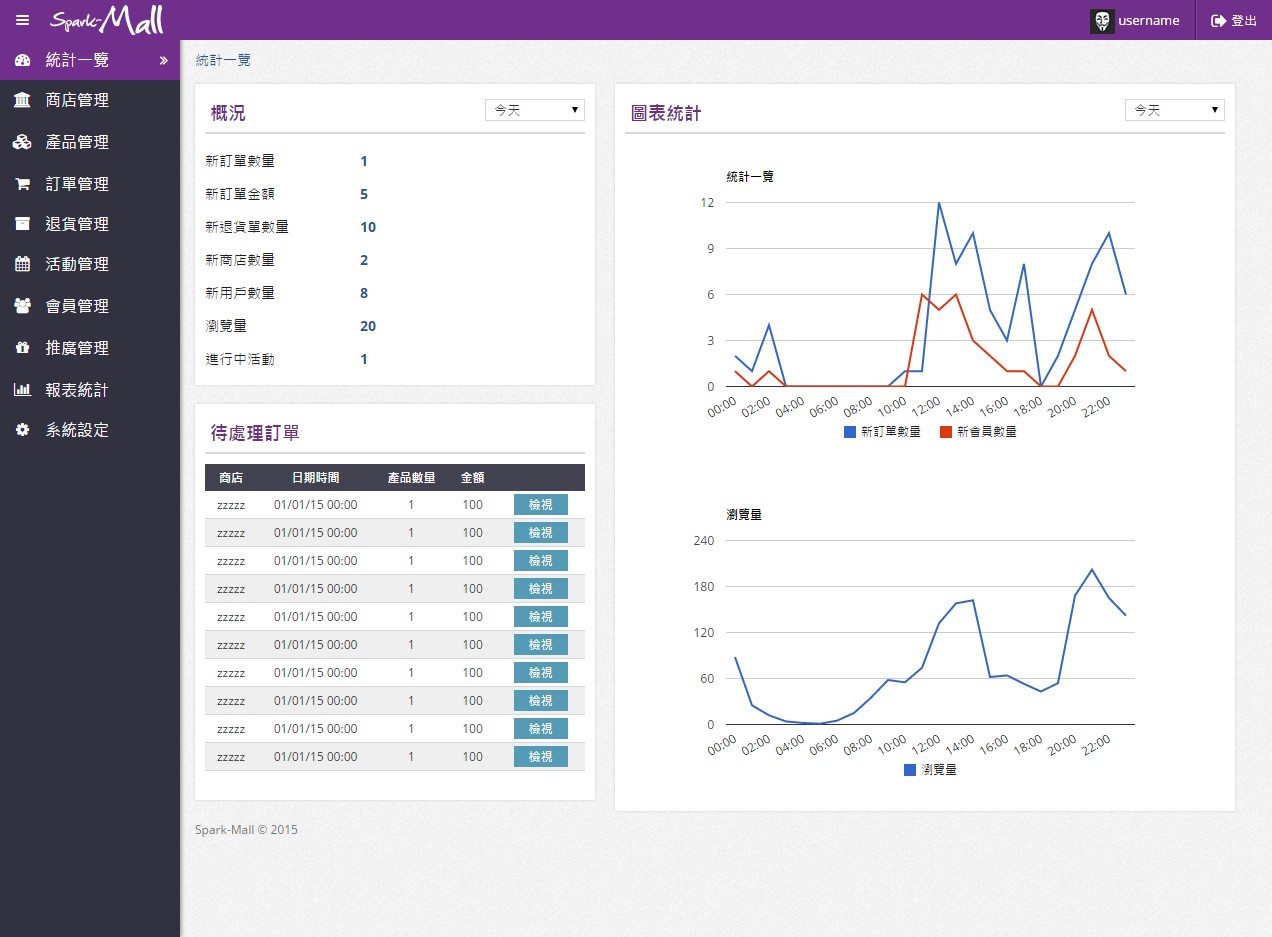Click the 訂單管理 shopping cart icon
Image resolution: width=1272 pixels, height=937 pixels.
tap(22, 184)
